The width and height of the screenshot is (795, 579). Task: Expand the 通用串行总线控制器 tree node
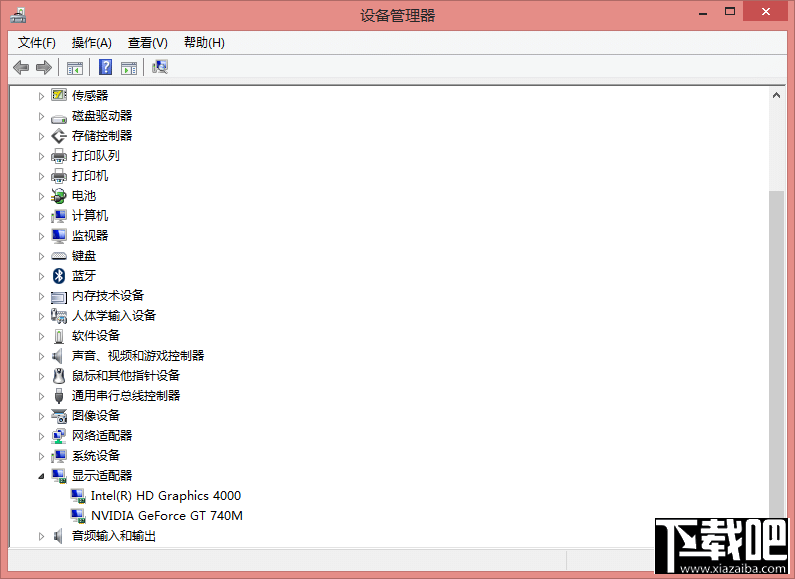click(41, 396)
